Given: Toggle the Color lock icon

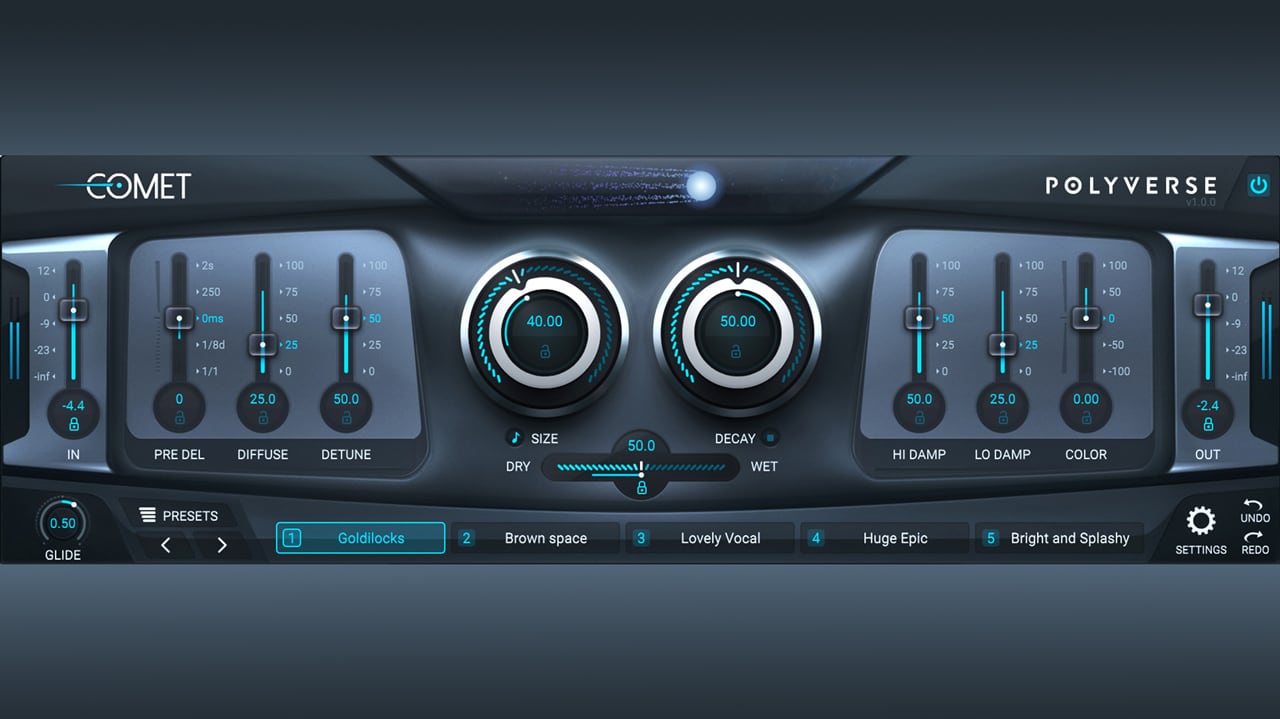Looking at the screenshot, I should pos(1085,418).
